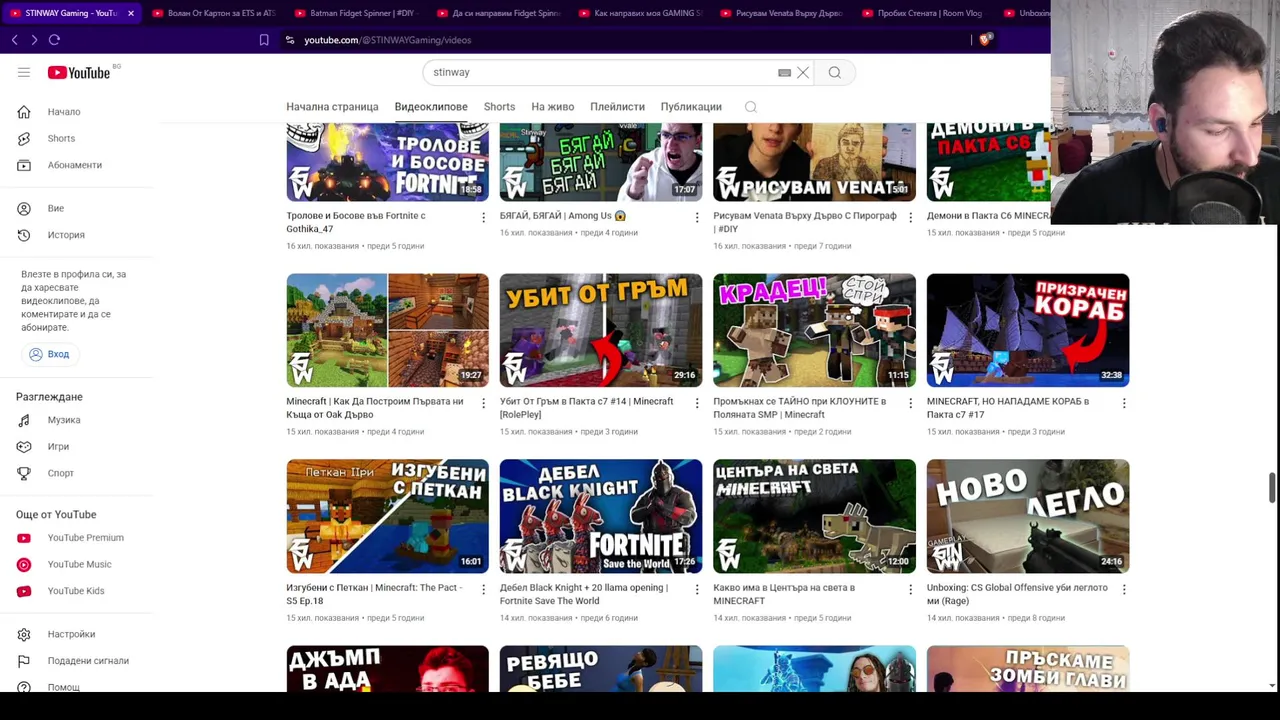Open the Абонаменти subscriptions icon
Viewport: 1280px width, 720px height.
(x=24, y=165)
